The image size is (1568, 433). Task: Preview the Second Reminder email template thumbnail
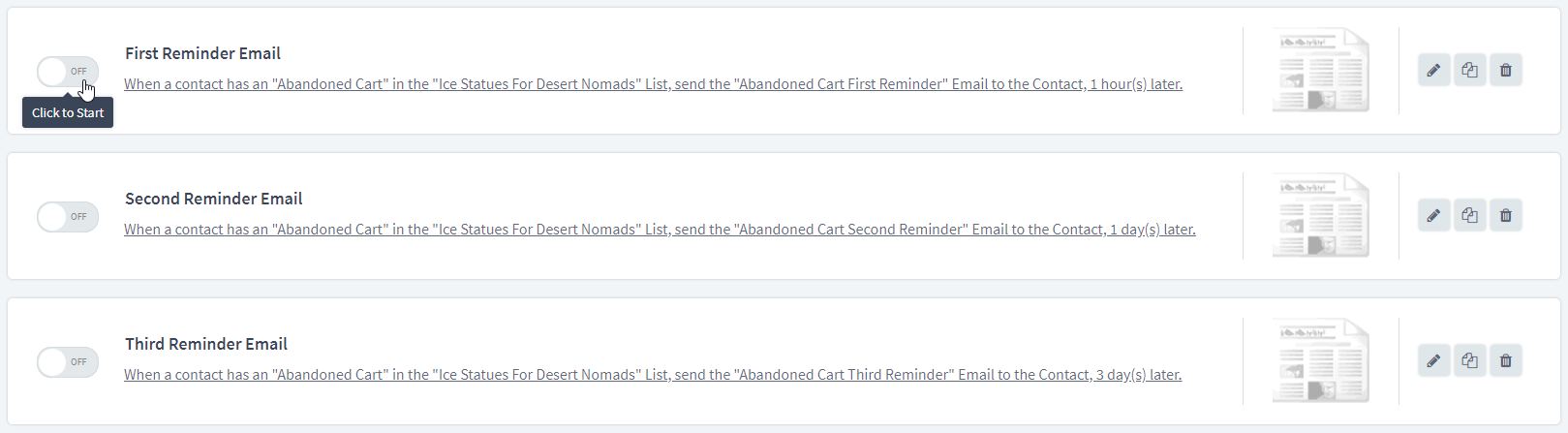[1321, 215]
